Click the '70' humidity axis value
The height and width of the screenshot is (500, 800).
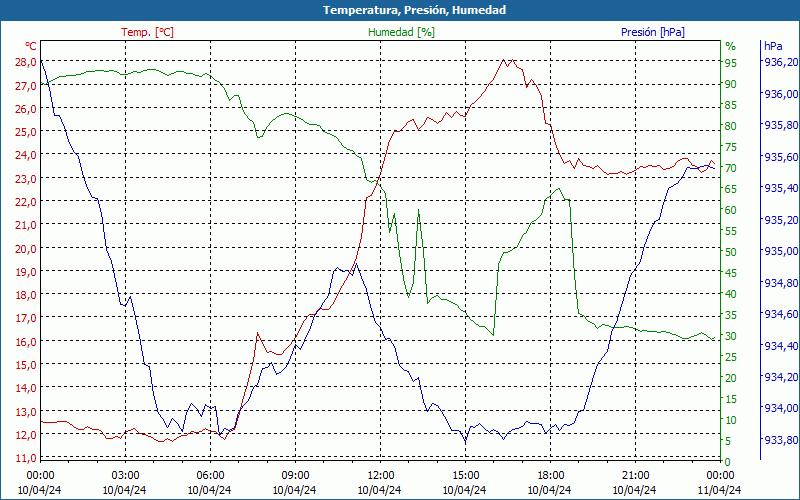pyautogui.click(x=731, y=168)
